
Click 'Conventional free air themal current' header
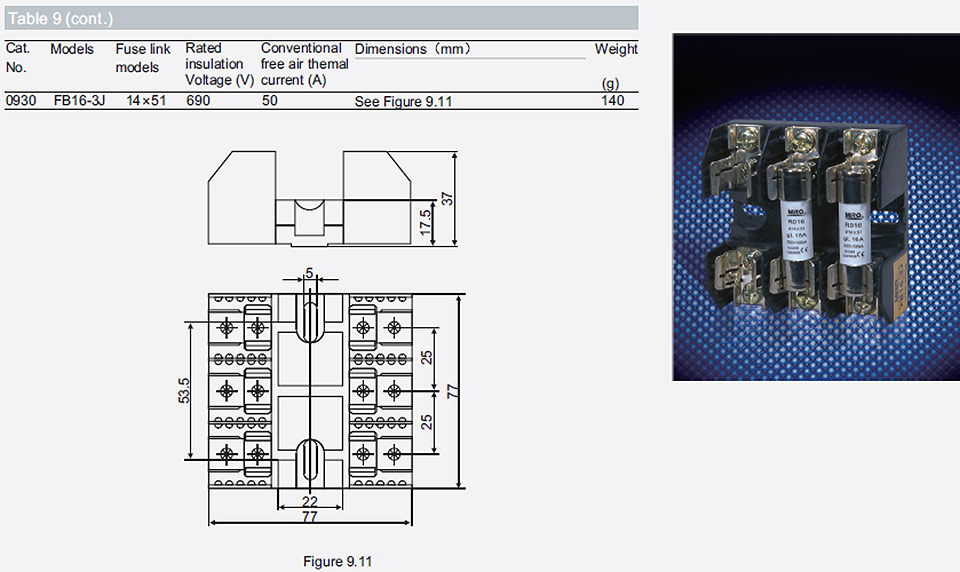point(304,64)
